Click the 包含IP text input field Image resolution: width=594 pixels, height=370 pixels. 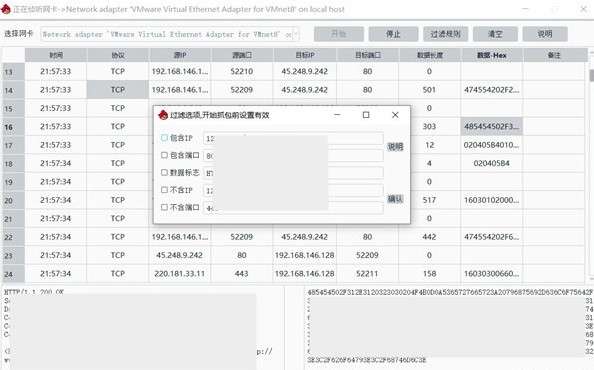(x=293, y=139)
